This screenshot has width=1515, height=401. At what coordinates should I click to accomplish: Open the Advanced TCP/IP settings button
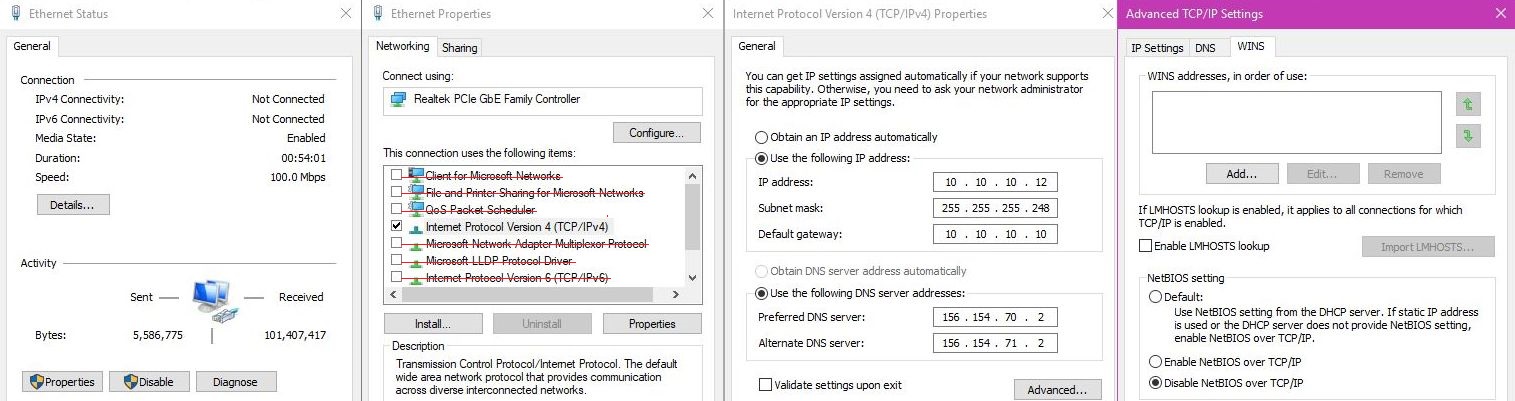pyautogui.click(x=1057, y=389)
